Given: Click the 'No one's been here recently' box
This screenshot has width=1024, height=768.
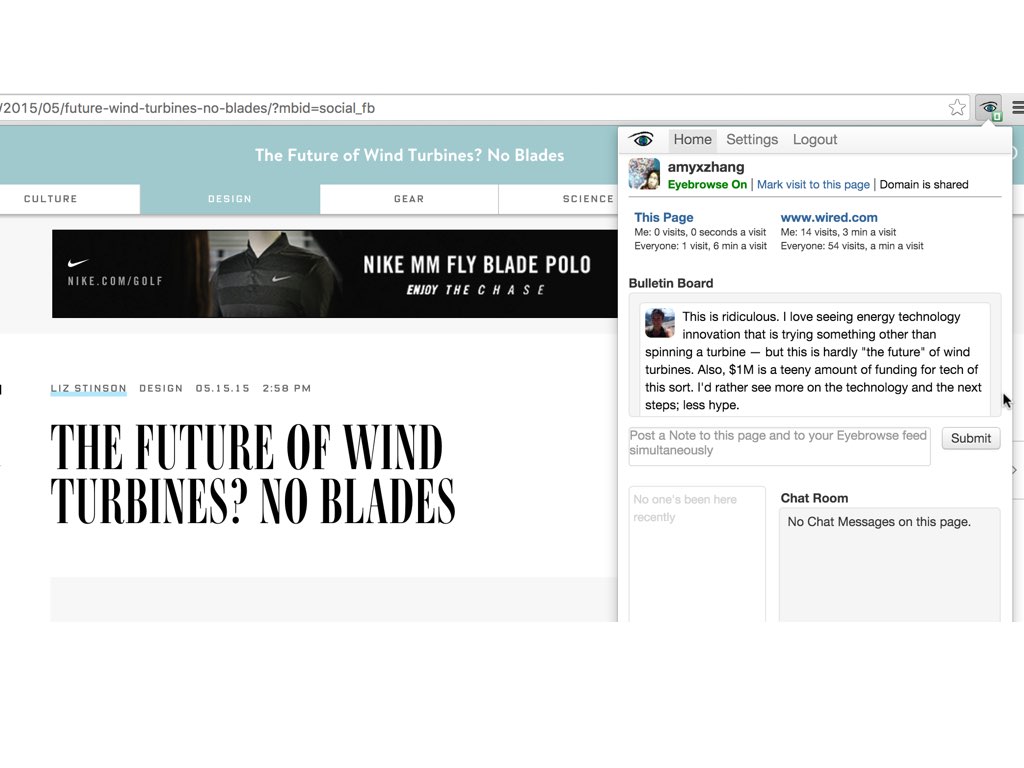Looking at the screenshot, I should click(697, 554).
